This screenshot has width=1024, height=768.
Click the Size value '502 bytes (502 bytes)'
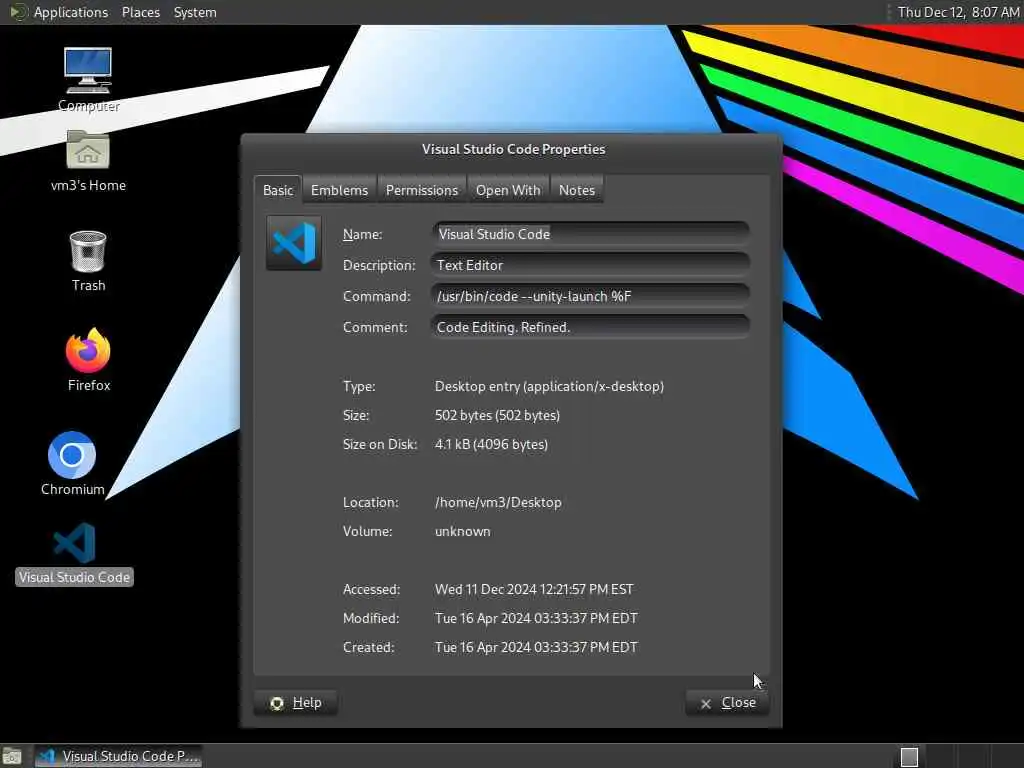point(497,415)
